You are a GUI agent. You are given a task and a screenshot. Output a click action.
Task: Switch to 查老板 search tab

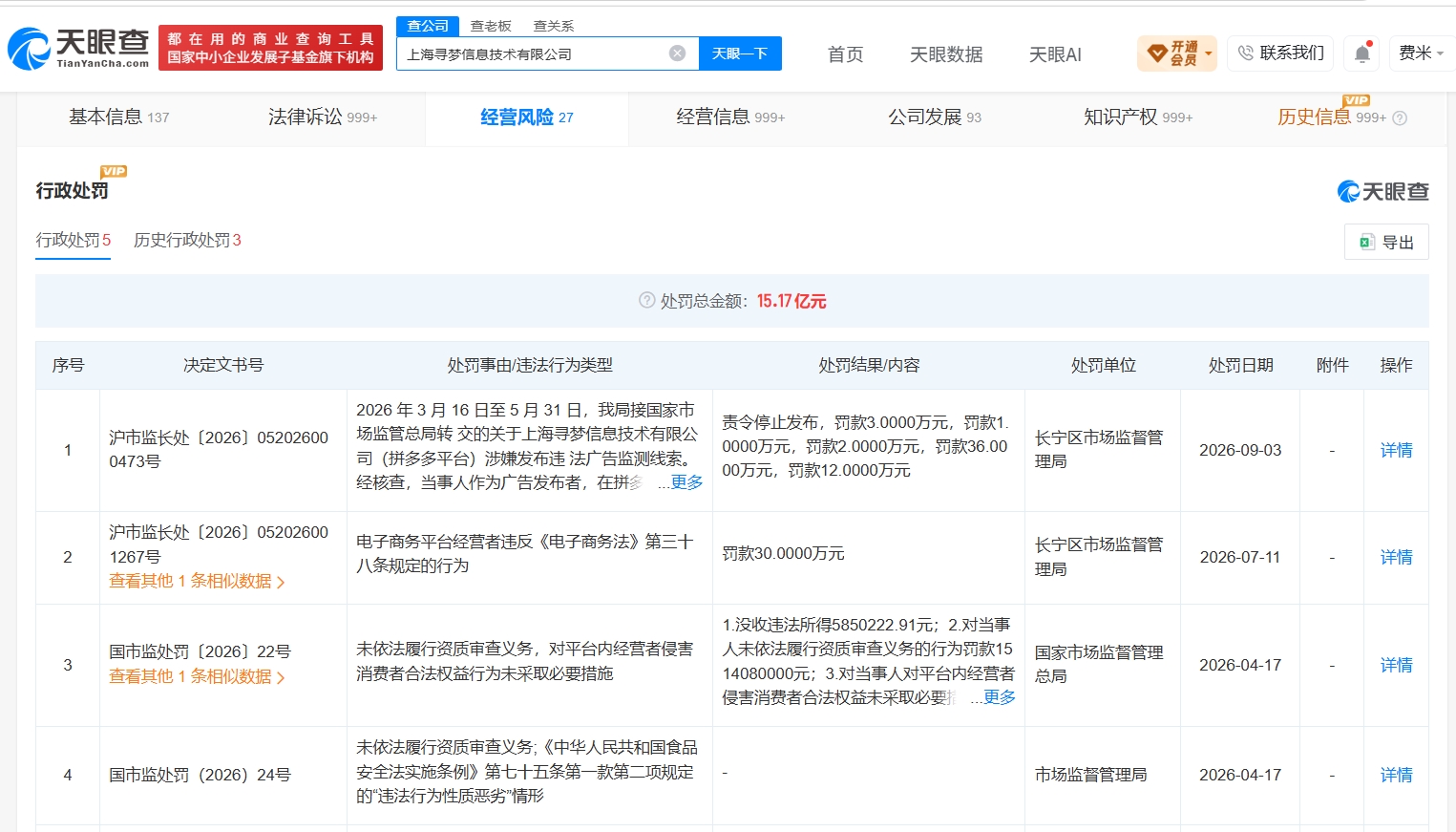(x=491, y=26)
